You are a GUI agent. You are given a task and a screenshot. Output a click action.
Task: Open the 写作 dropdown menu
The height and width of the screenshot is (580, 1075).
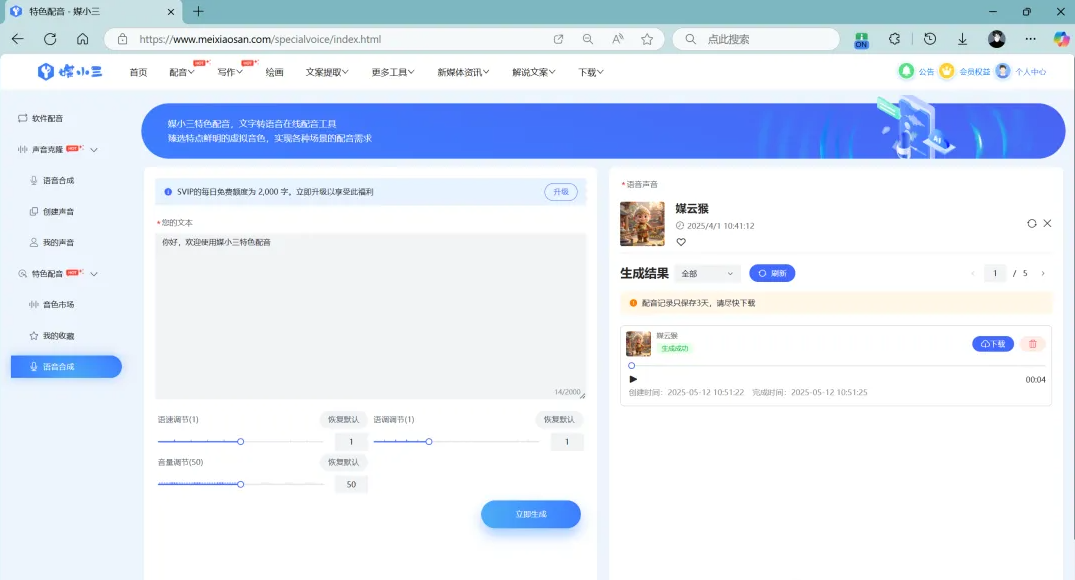pos(230,72)
